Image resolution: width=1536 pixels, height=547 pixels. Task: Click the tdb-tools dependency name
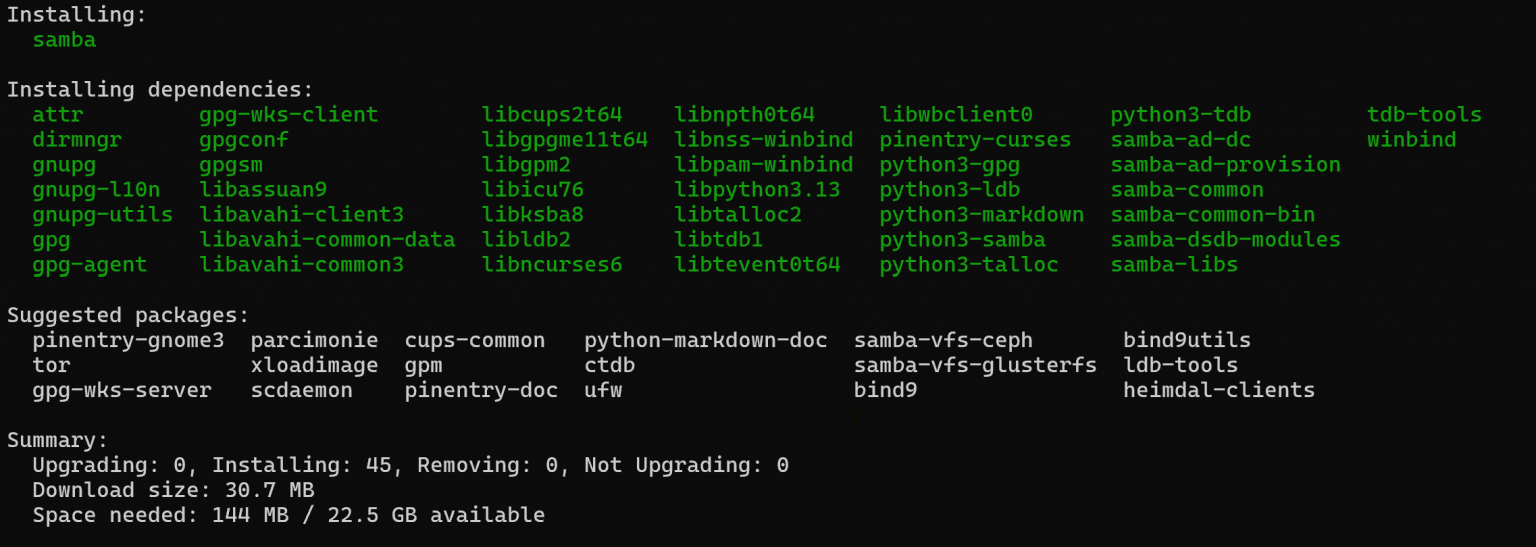click(1424, 115)
